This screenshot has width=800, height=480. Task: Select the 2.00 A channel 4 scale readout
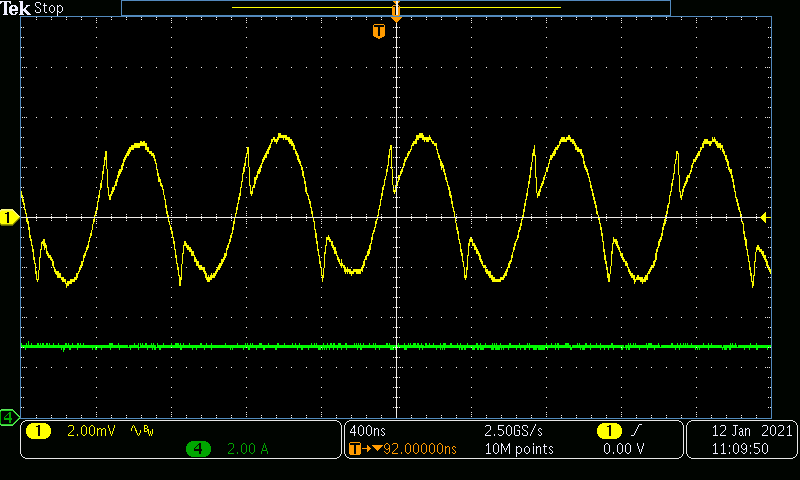(248, 450)
